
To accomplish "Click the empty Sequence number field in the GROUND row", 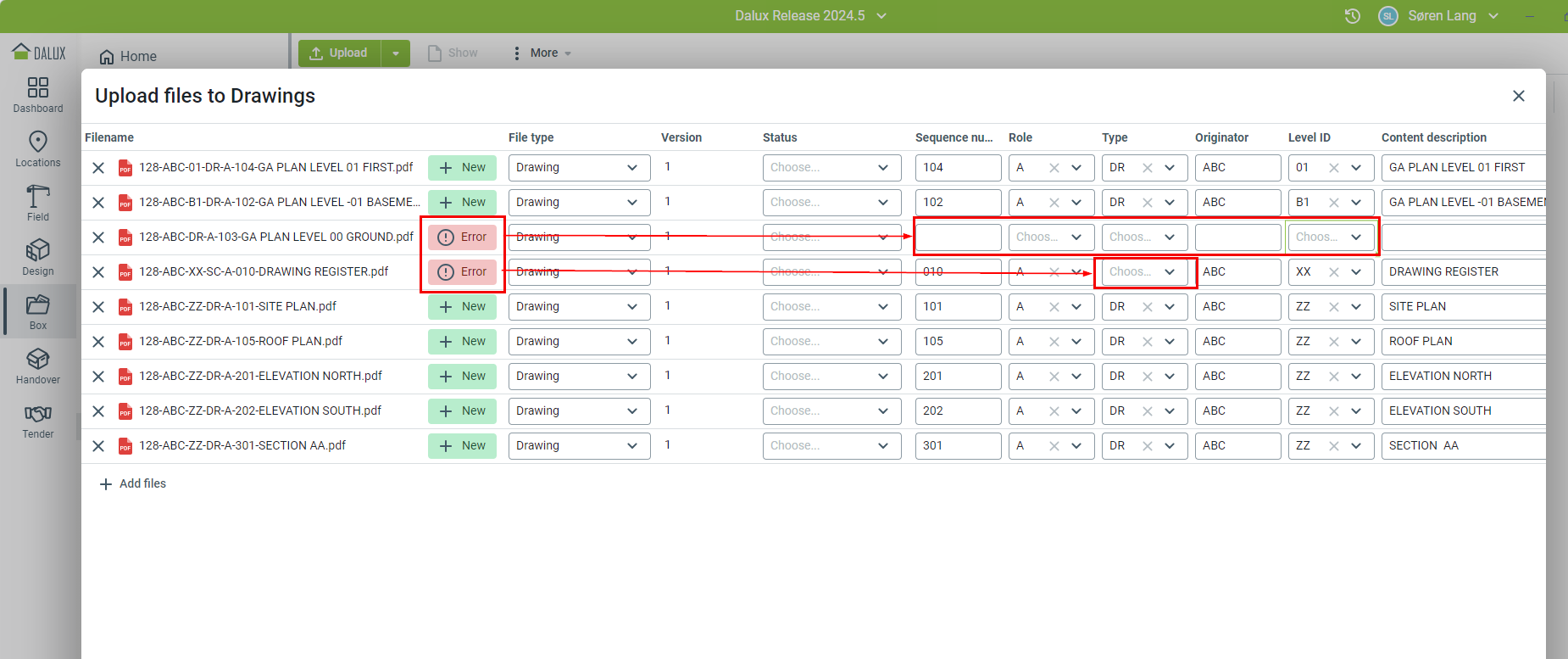I will (x=958, y=237).
